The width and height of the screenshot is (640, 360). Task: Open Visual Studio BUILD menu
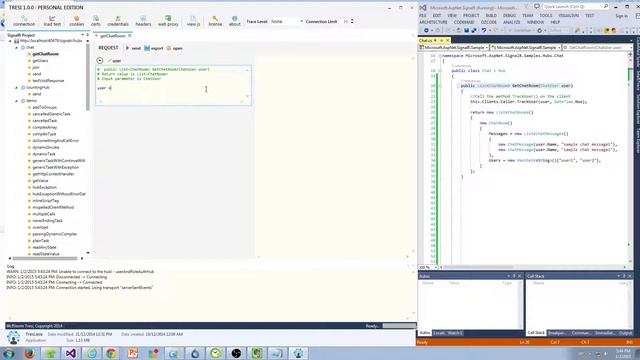click(491, 16)
